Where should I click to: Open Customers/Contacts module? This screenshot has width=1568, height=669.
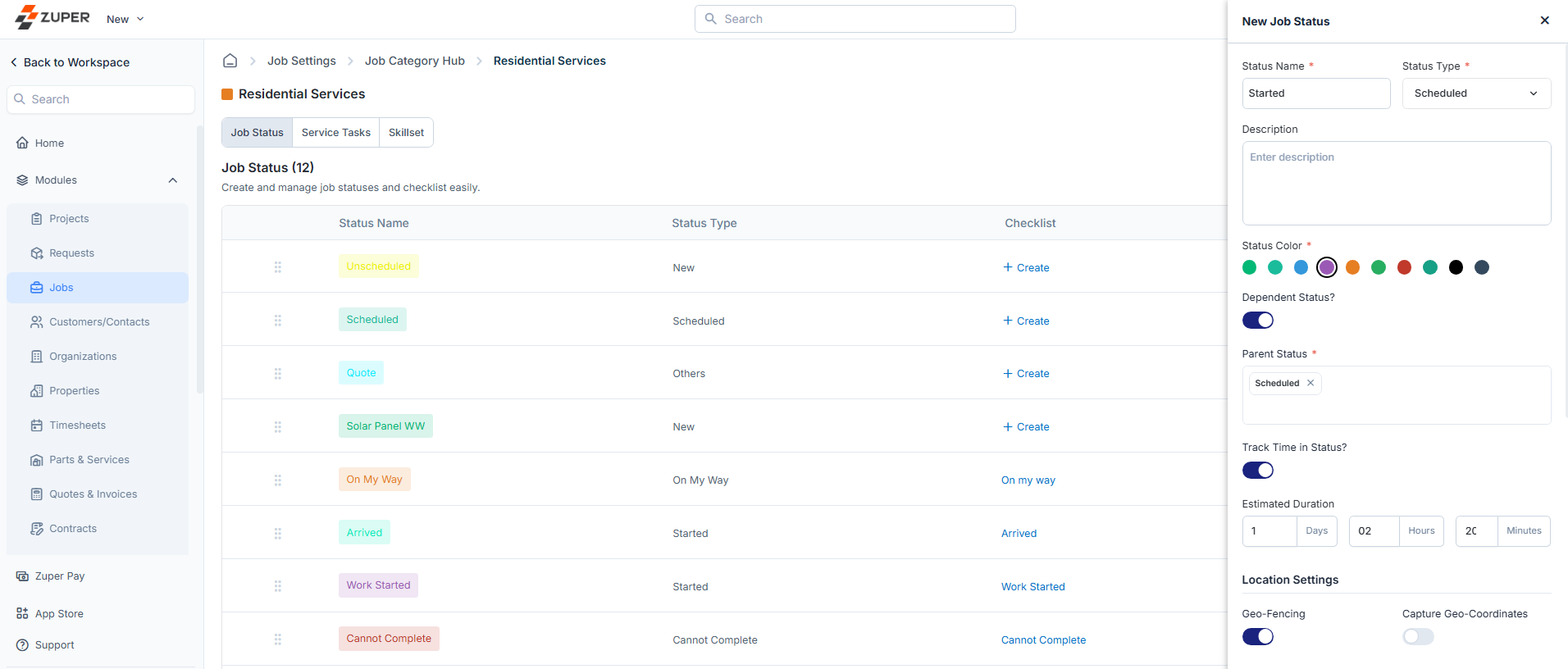[98, 322]
